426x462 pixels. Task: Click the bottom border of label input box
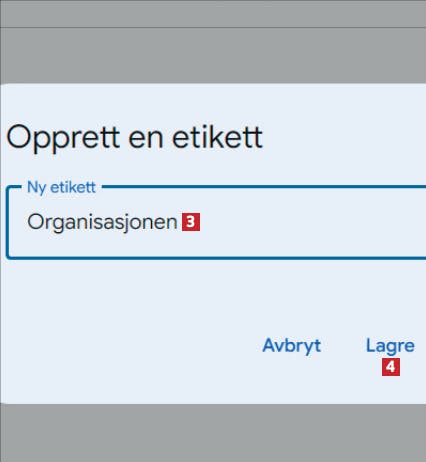point(216,257)
